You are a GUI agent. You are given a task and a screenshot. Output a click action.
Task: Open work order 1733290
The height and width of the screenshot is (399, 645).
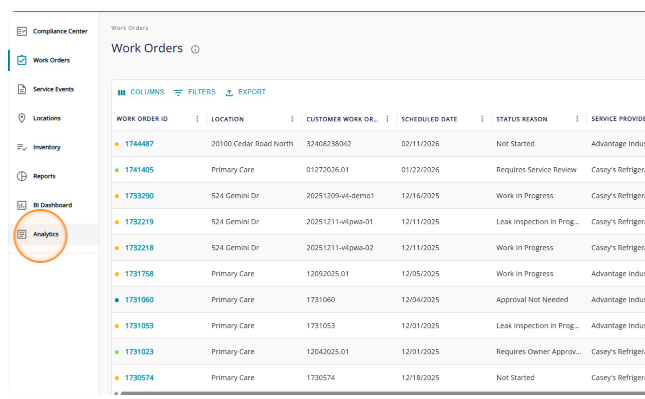pyautogui.click(x=139, y=196)
